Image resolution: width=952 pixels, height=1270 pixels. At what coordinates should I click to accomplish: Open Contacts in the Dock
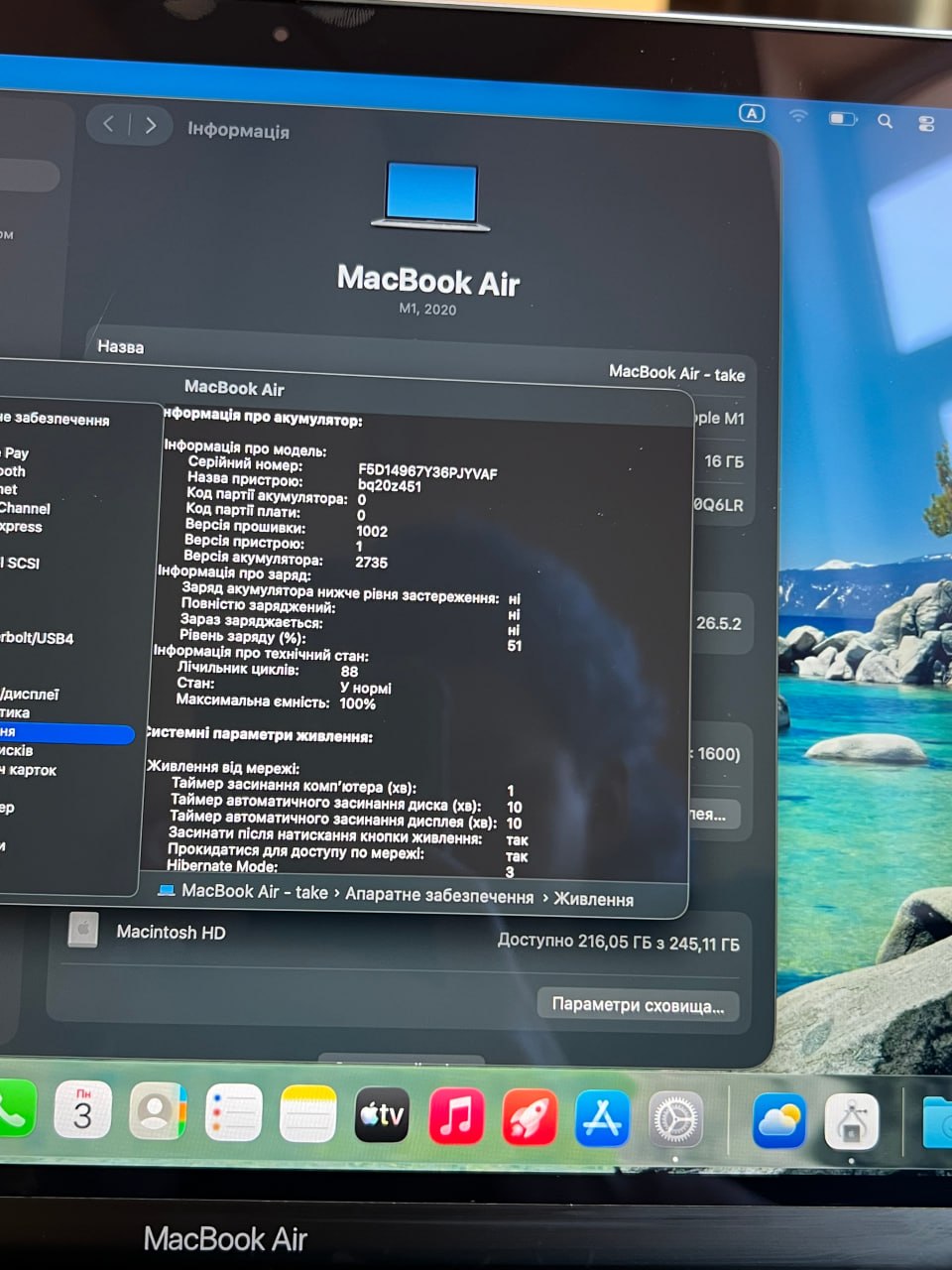pyautogui.click(x=157, y=1111)
